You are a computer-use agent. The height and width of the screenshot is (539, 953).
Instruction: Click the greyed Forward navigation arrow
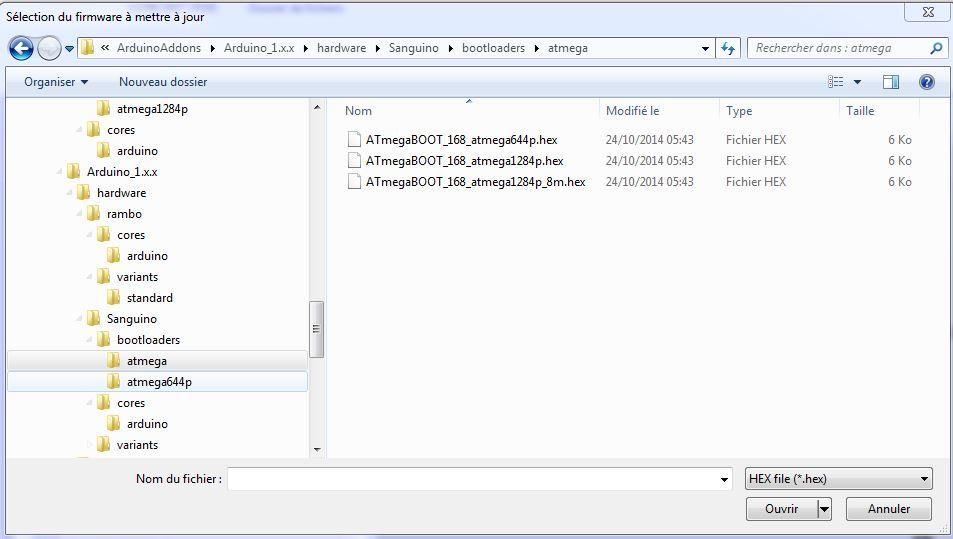tap(49, 49)
